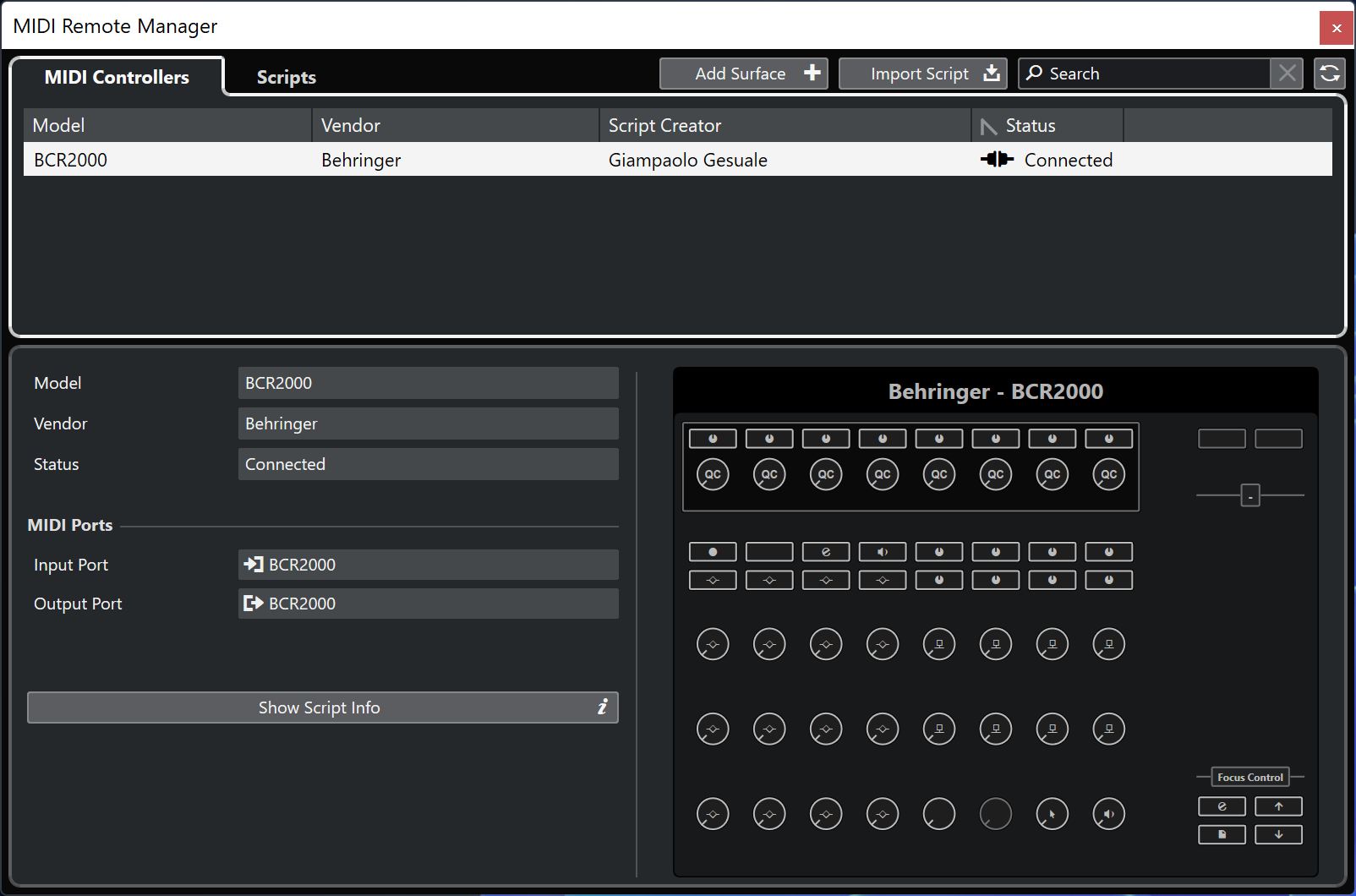Sort the list by the Status column

[1046, 126]
